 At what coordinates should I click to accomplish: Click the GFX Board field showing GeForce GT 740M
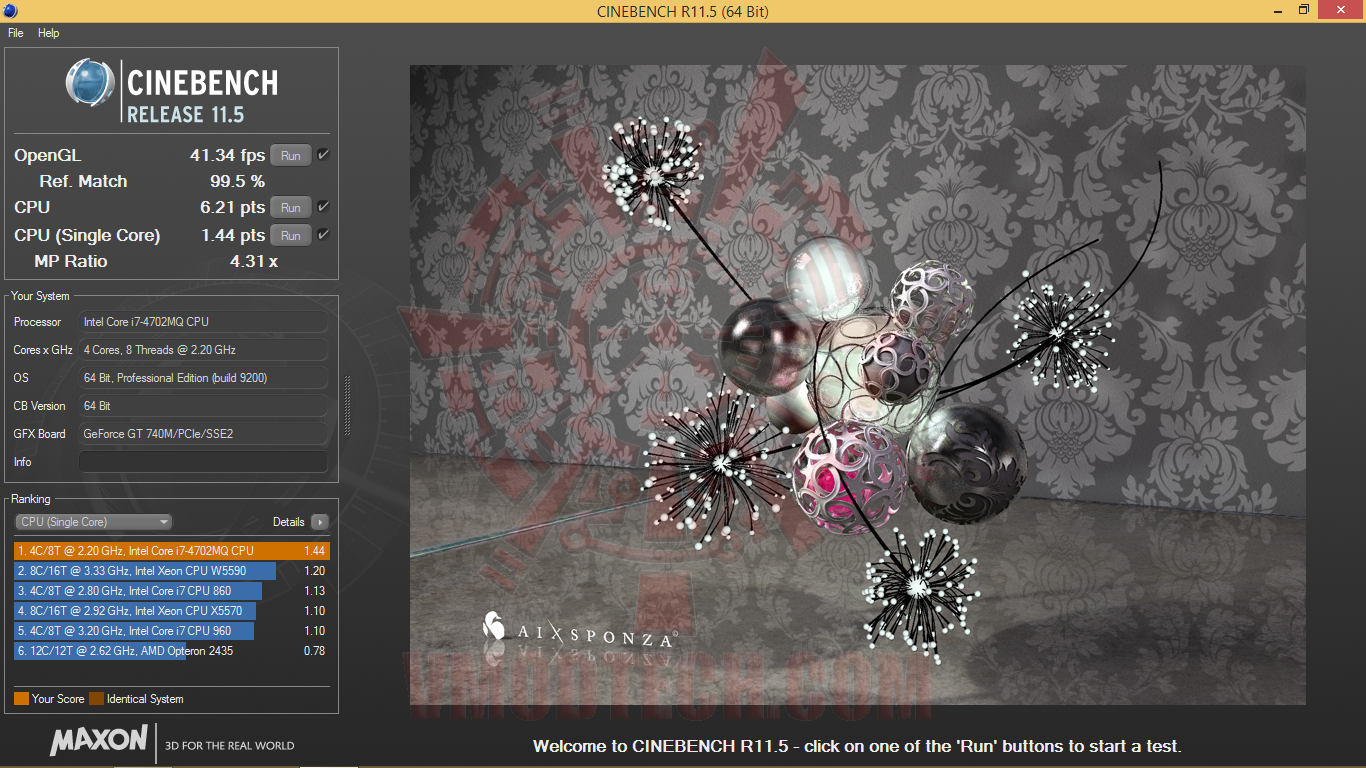[203, 434]
